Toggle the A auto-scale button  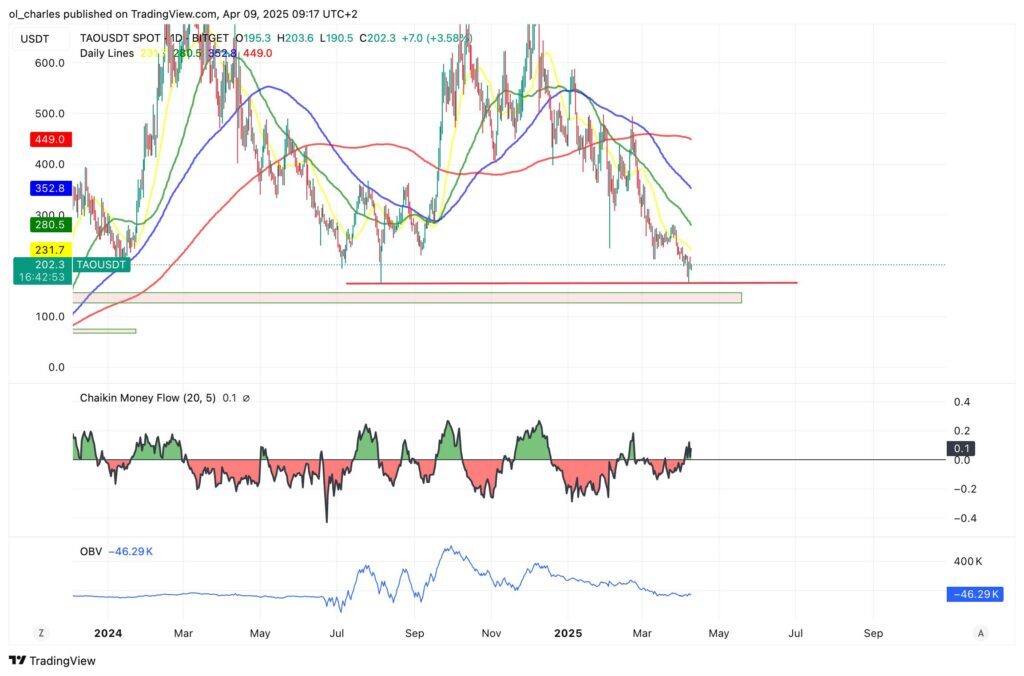click(x=981, y=633)
